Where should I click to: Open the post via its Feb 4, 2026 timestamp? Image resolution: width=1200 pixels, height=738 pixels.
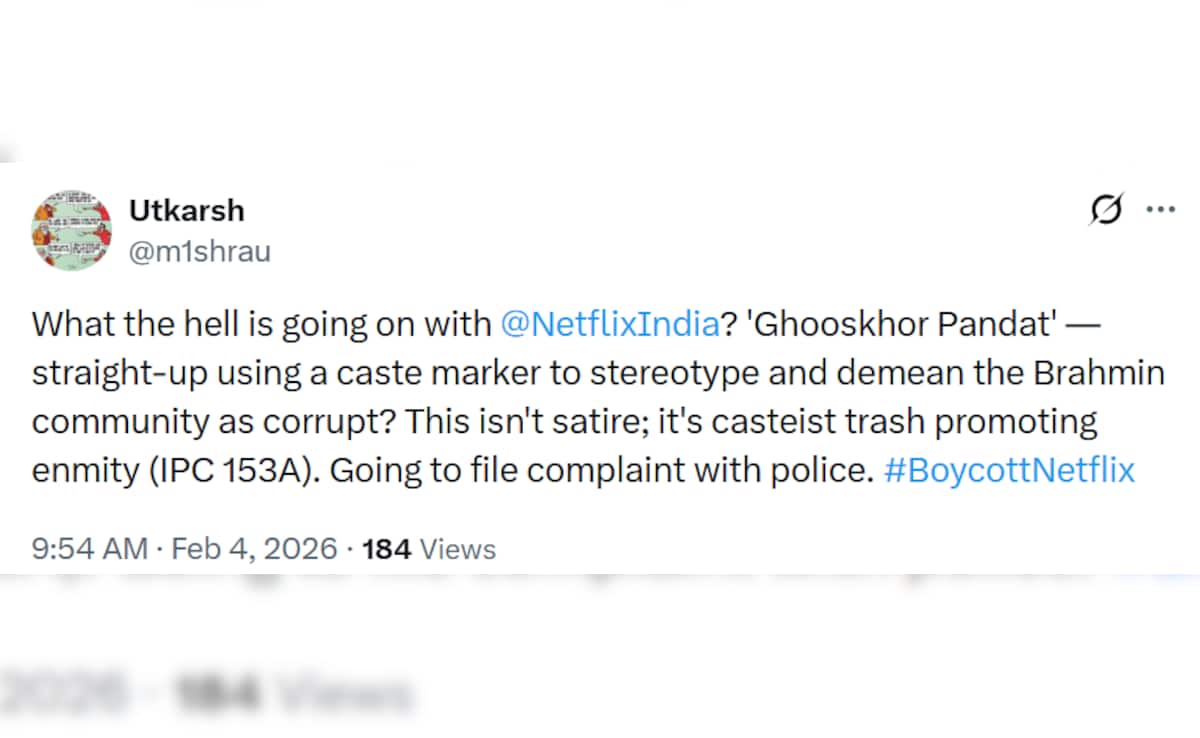[x=254, y=548]
